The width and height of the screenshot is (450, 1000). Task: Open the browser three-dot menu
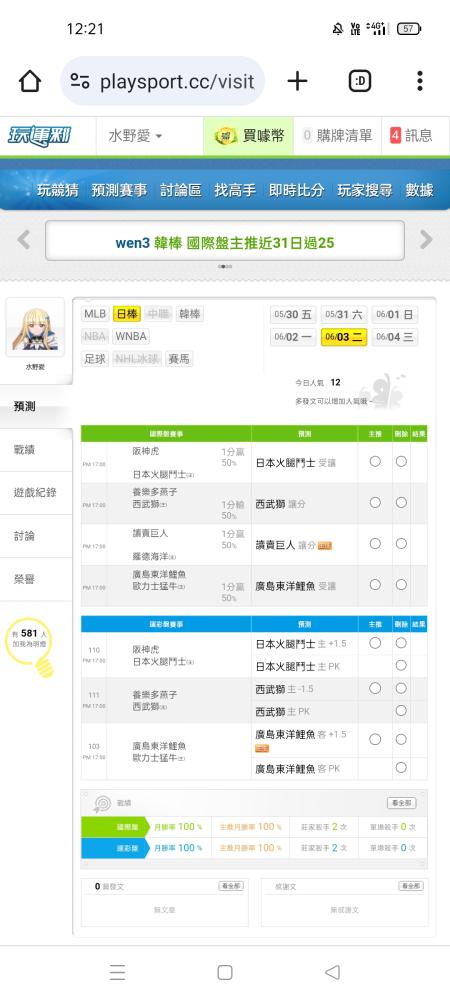(419, 81)
